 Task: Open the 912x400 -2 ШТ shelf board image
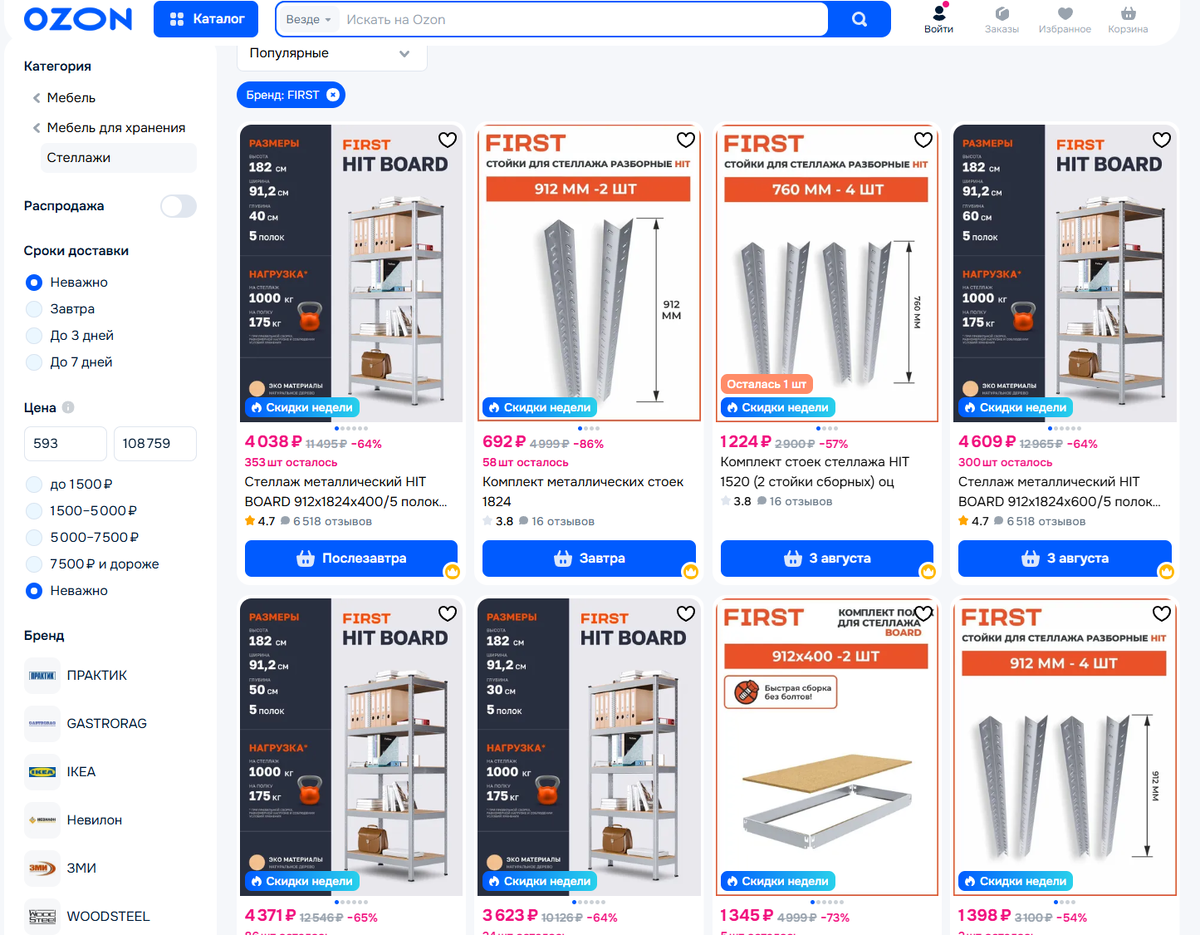827,747
